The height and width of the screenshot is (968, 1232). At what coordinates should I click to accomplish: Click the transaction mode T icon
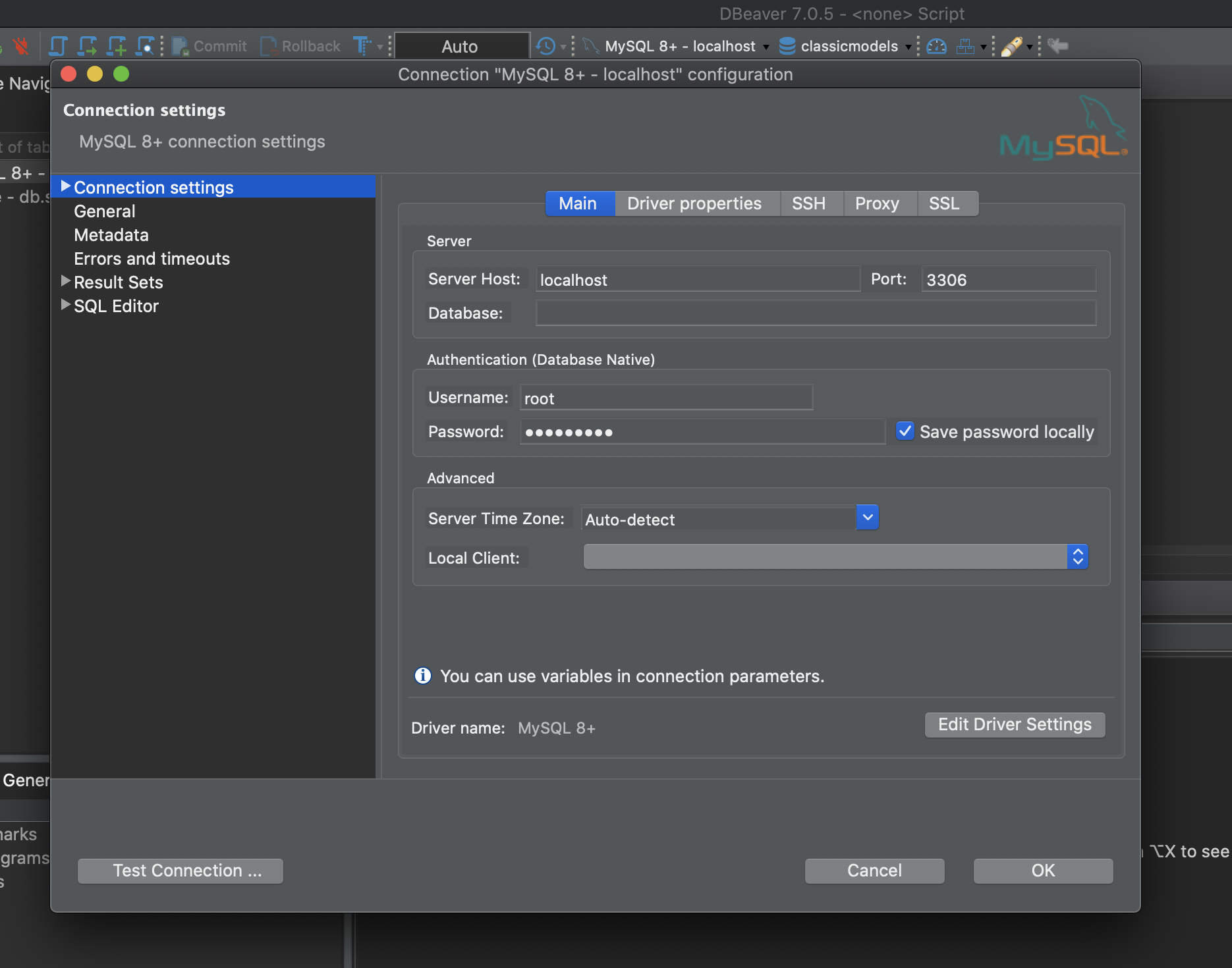[x=362, y=46]
